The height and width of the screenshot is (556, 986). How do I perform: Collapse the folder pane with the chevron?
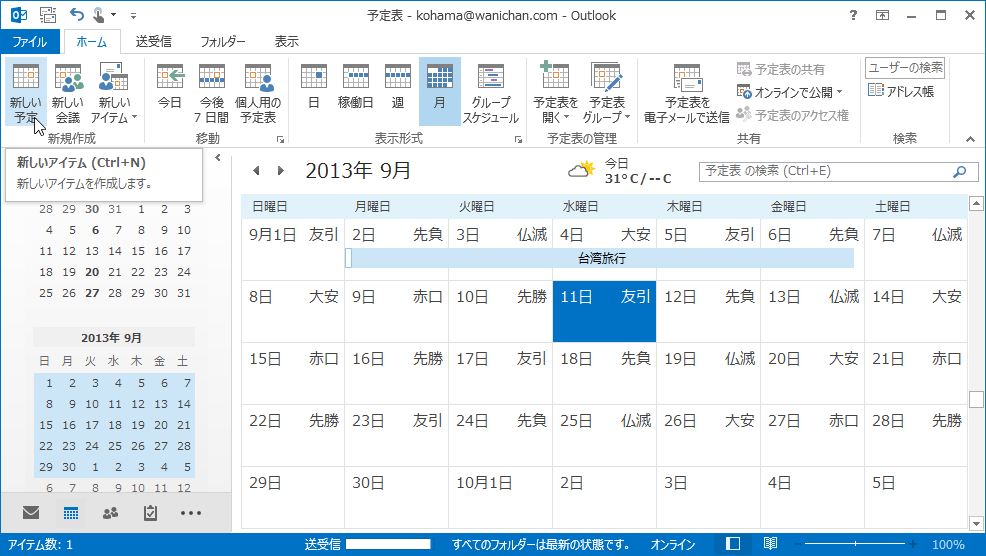tap(218, 158)
